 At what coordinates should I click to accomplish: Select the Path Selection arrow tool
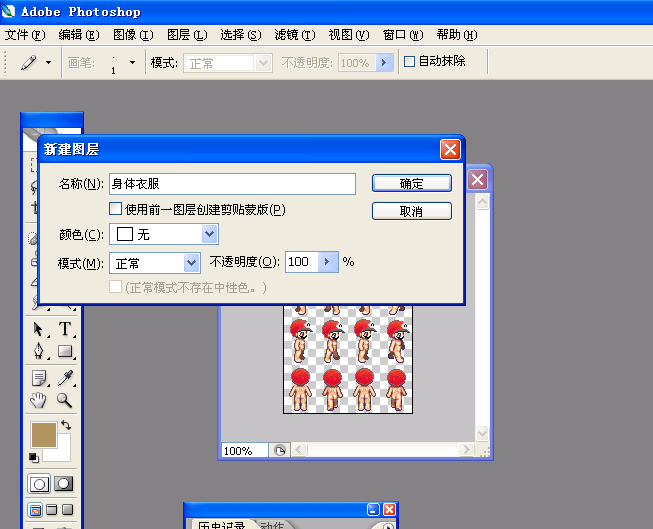pos(39,329)
